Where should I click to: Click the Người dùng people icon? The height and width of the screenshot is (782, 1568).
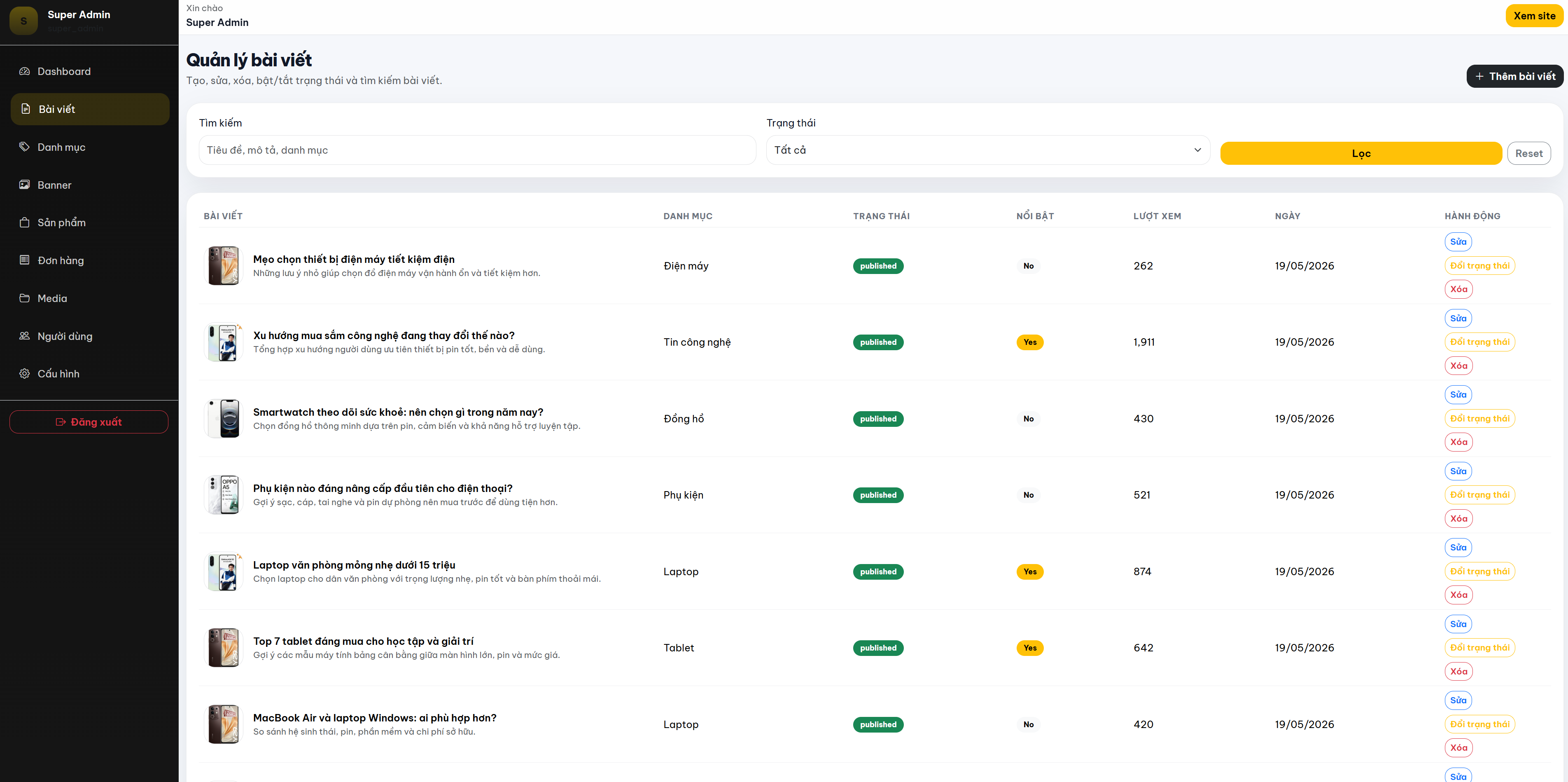[x=24, y=335]
